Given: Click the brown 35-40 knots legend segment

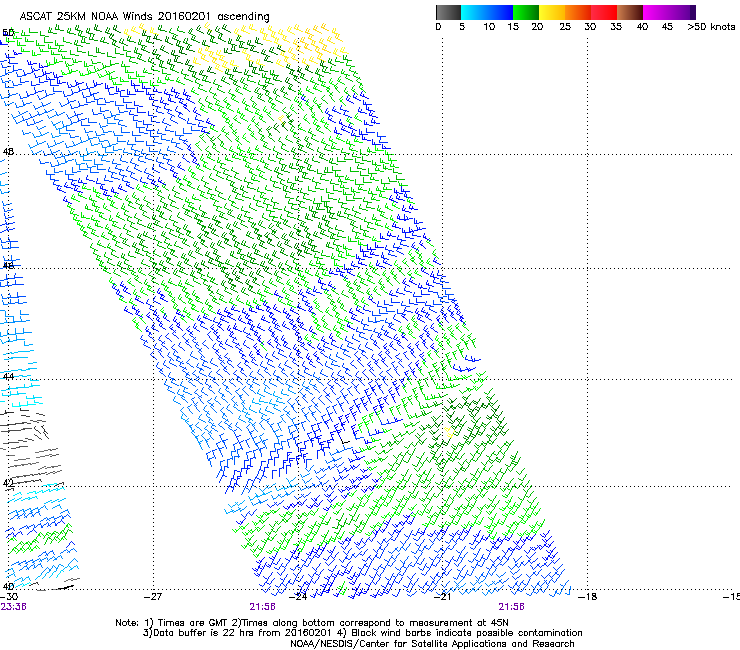Looking at the screenshot, I should click(x=630, y=12).
